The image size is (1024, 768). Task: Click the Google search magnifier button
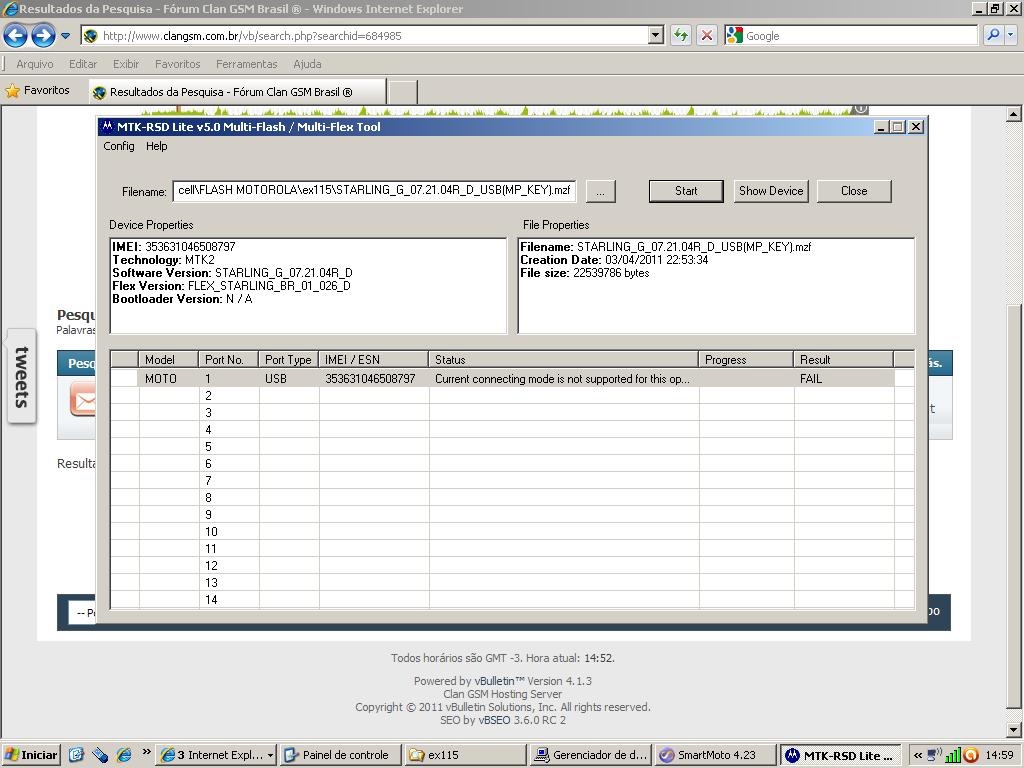point(993,35)
